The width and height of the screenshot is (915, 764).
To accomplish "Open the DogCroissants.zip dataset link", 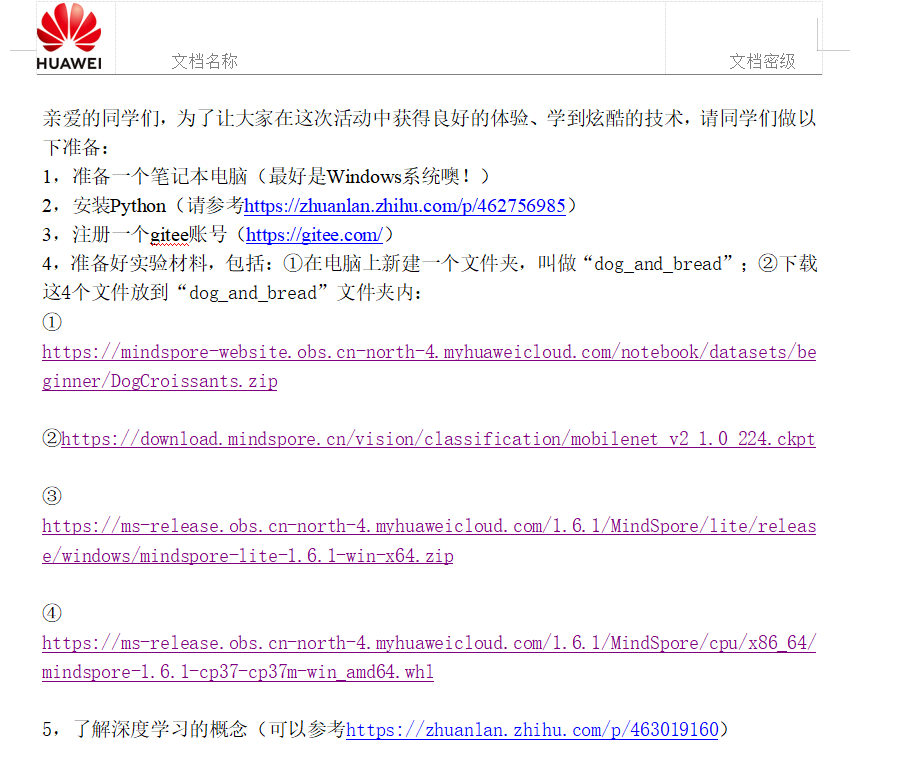I will [429, 367].
